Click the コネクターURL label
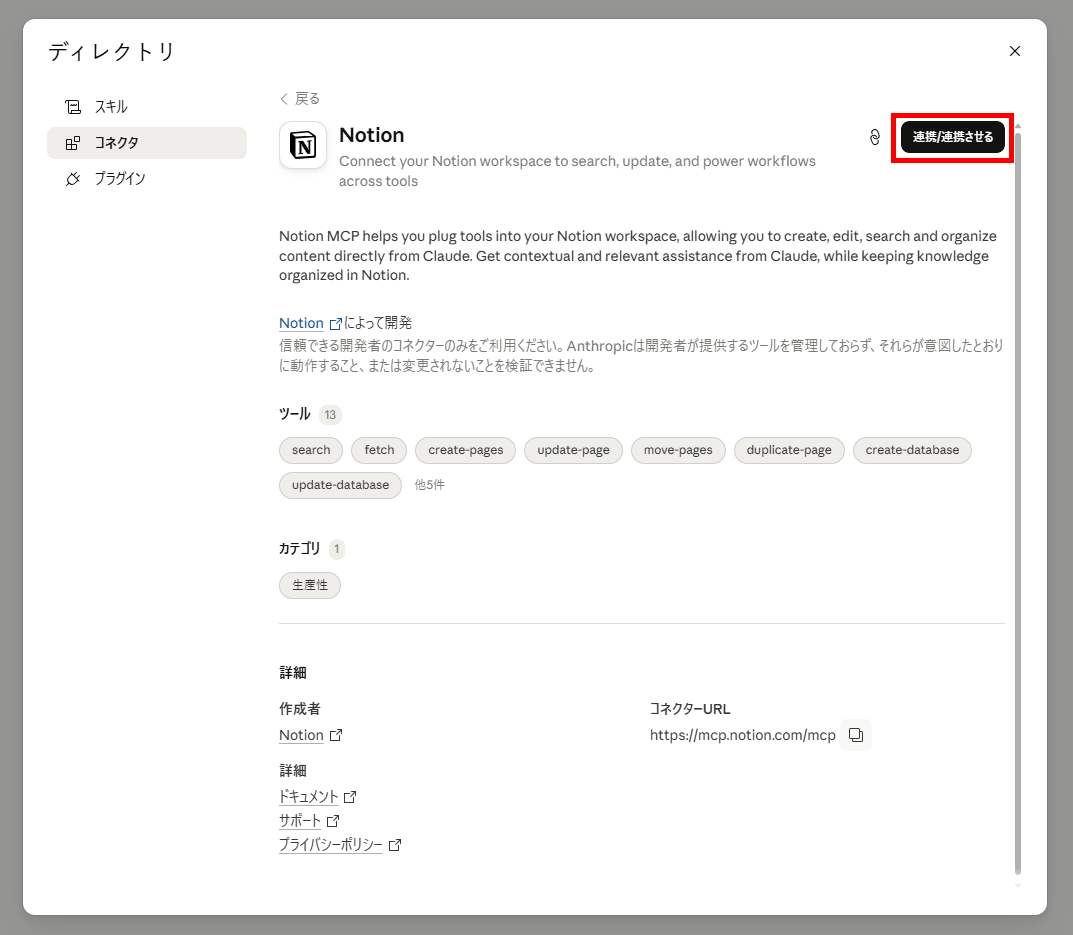The height and width of the screenshot is (935, 1073). pos(690,709)
